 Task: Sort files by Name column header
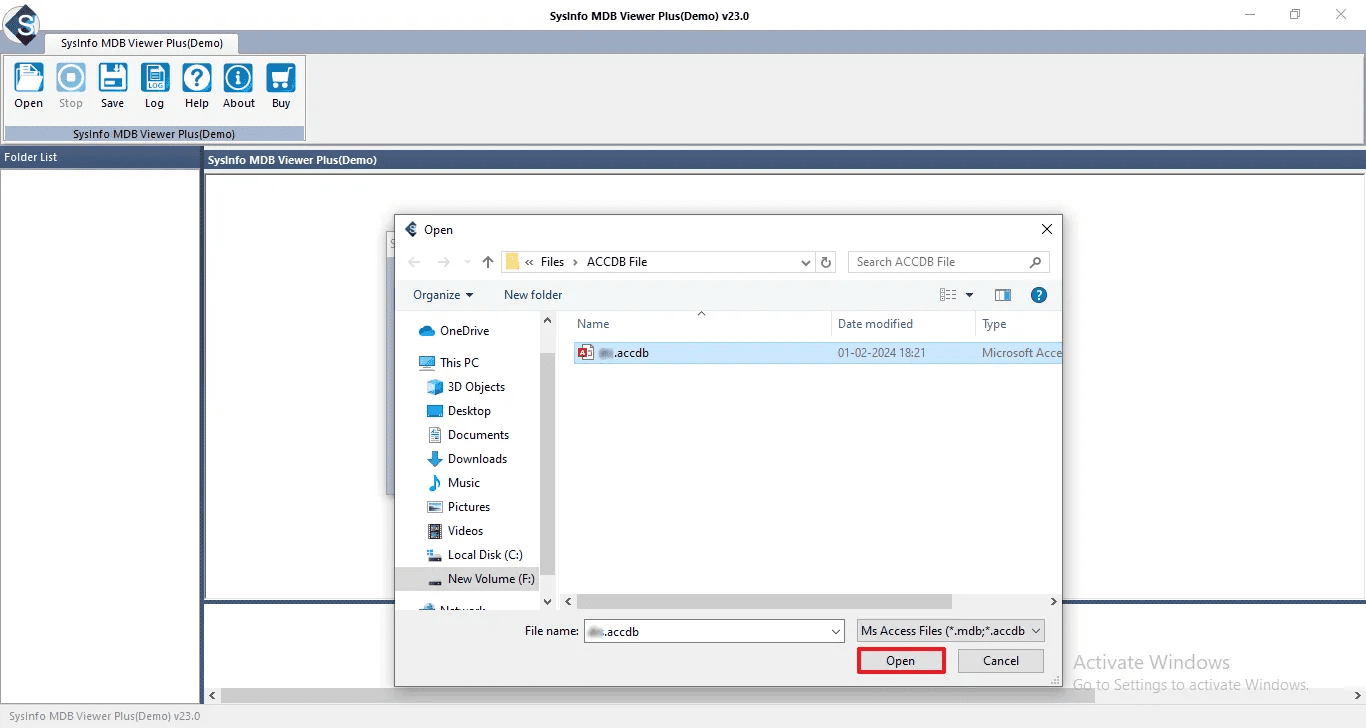(593, 324)
